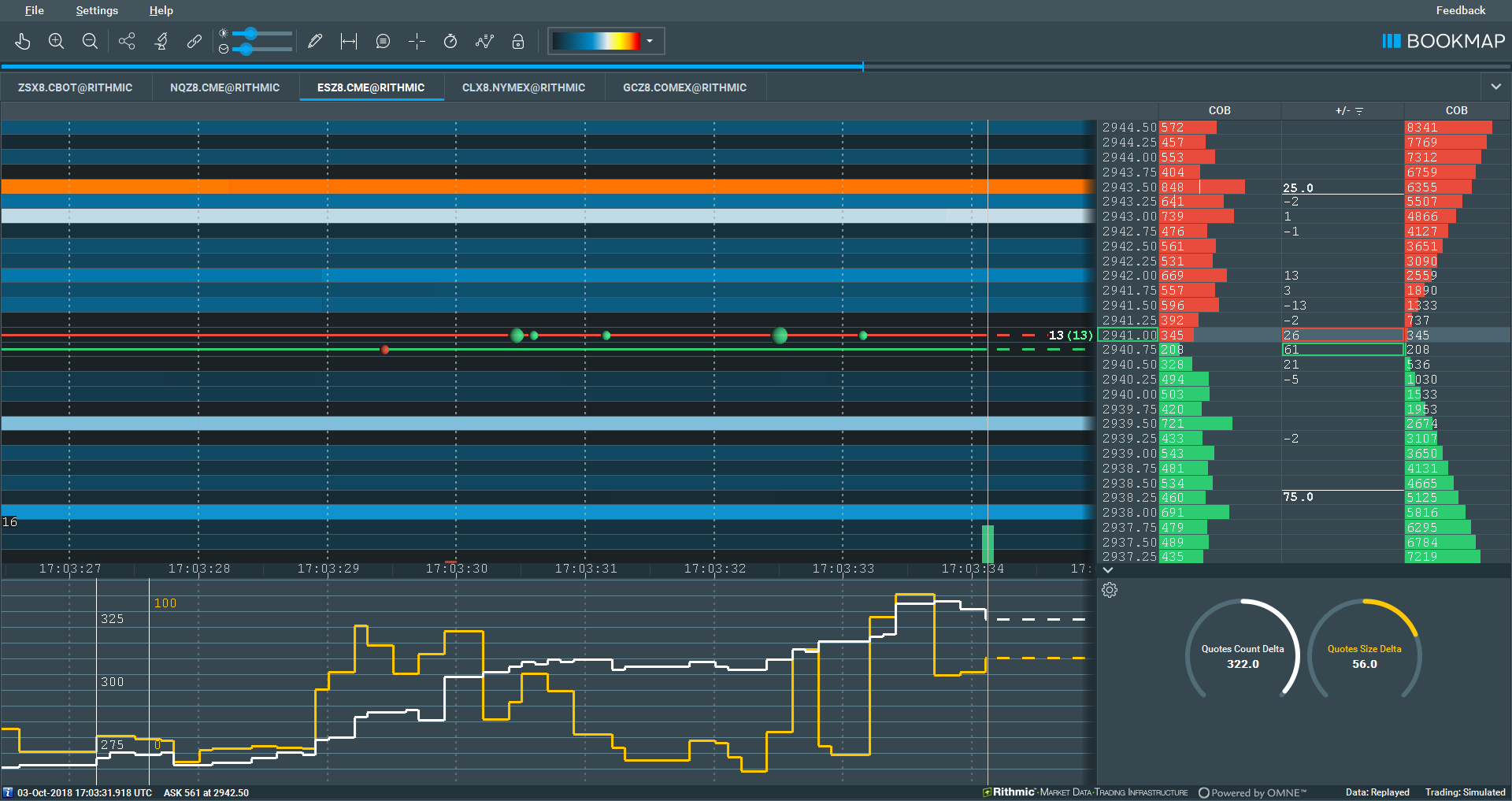This screenshot has height=801, width=1512.
Task: Click price level 2943.50
Action: (1129, 187)
